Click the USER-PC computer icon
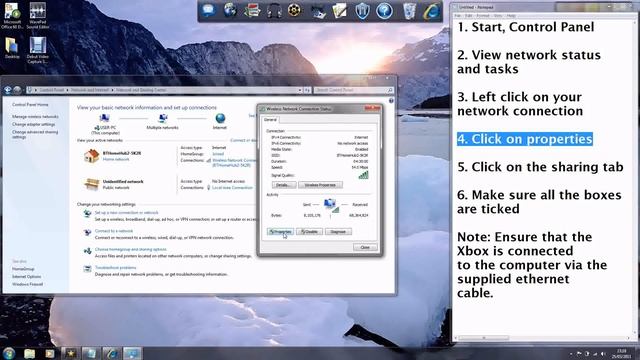 (104, 119)
